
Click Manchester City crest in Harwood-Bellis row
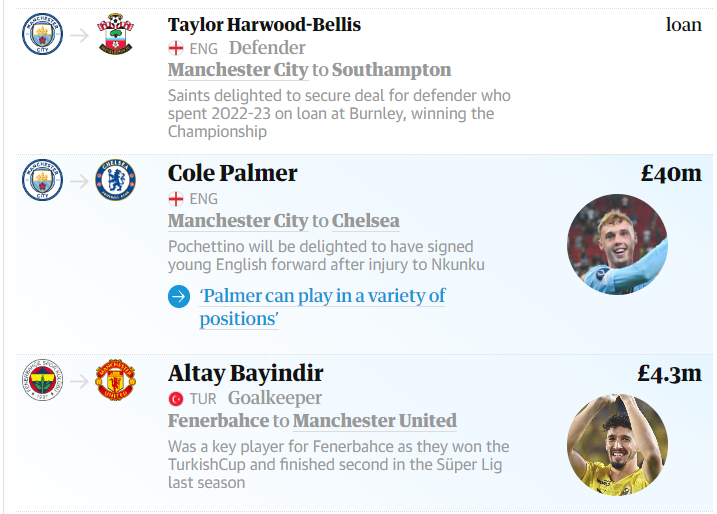click(x=43, y=34)
